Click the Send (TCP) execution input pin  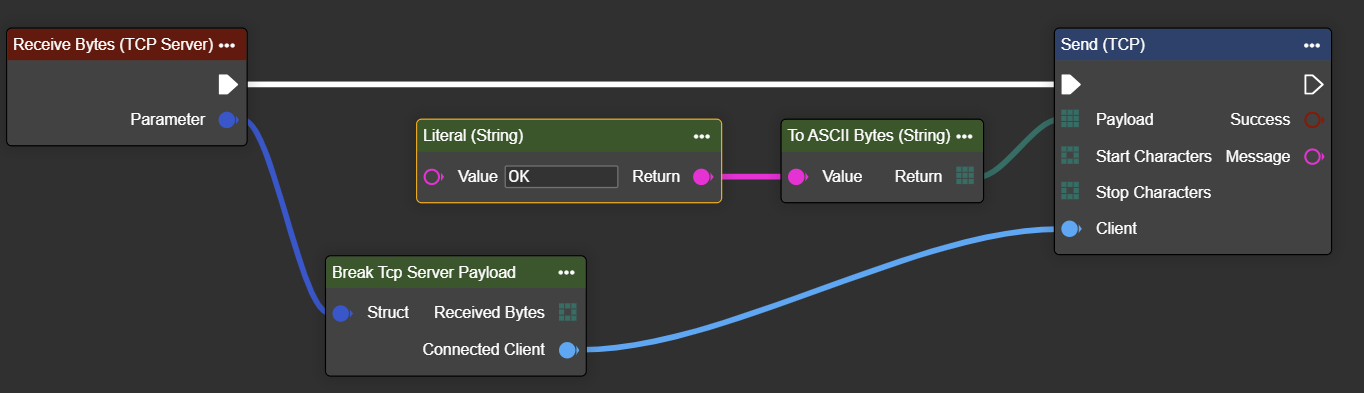[x=1070, y=84]
